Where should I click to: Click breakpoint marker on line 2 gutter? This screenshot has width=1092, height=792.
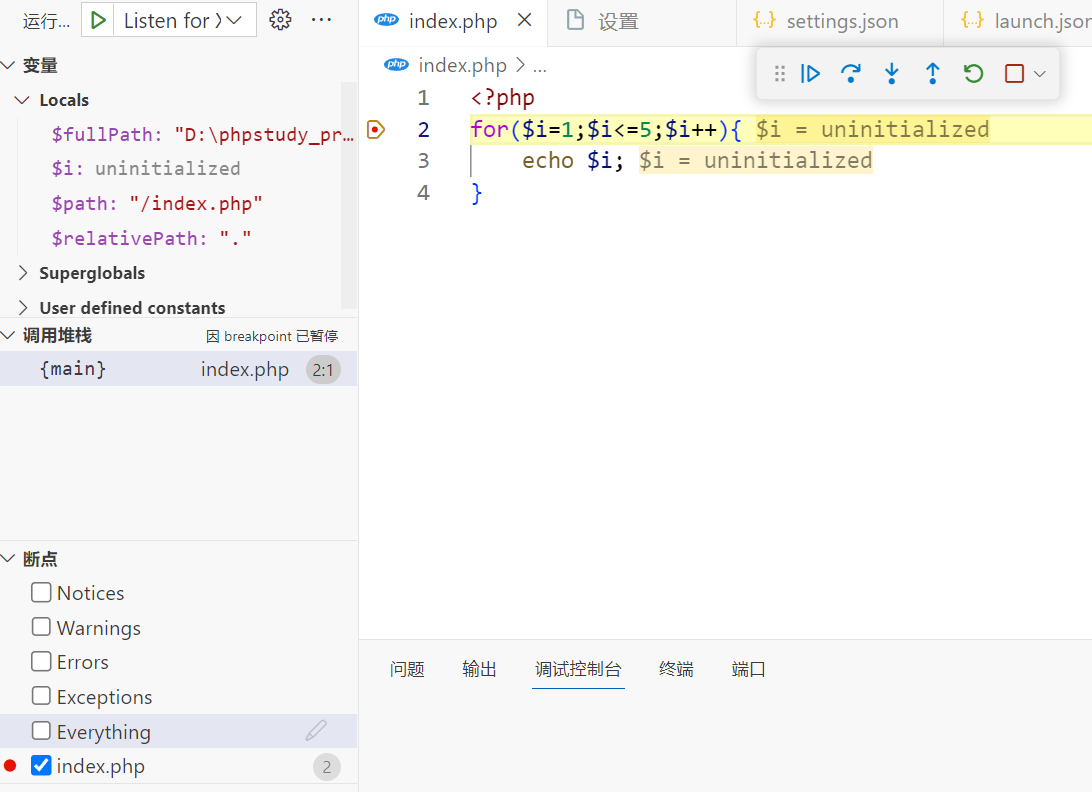point(375,130)
